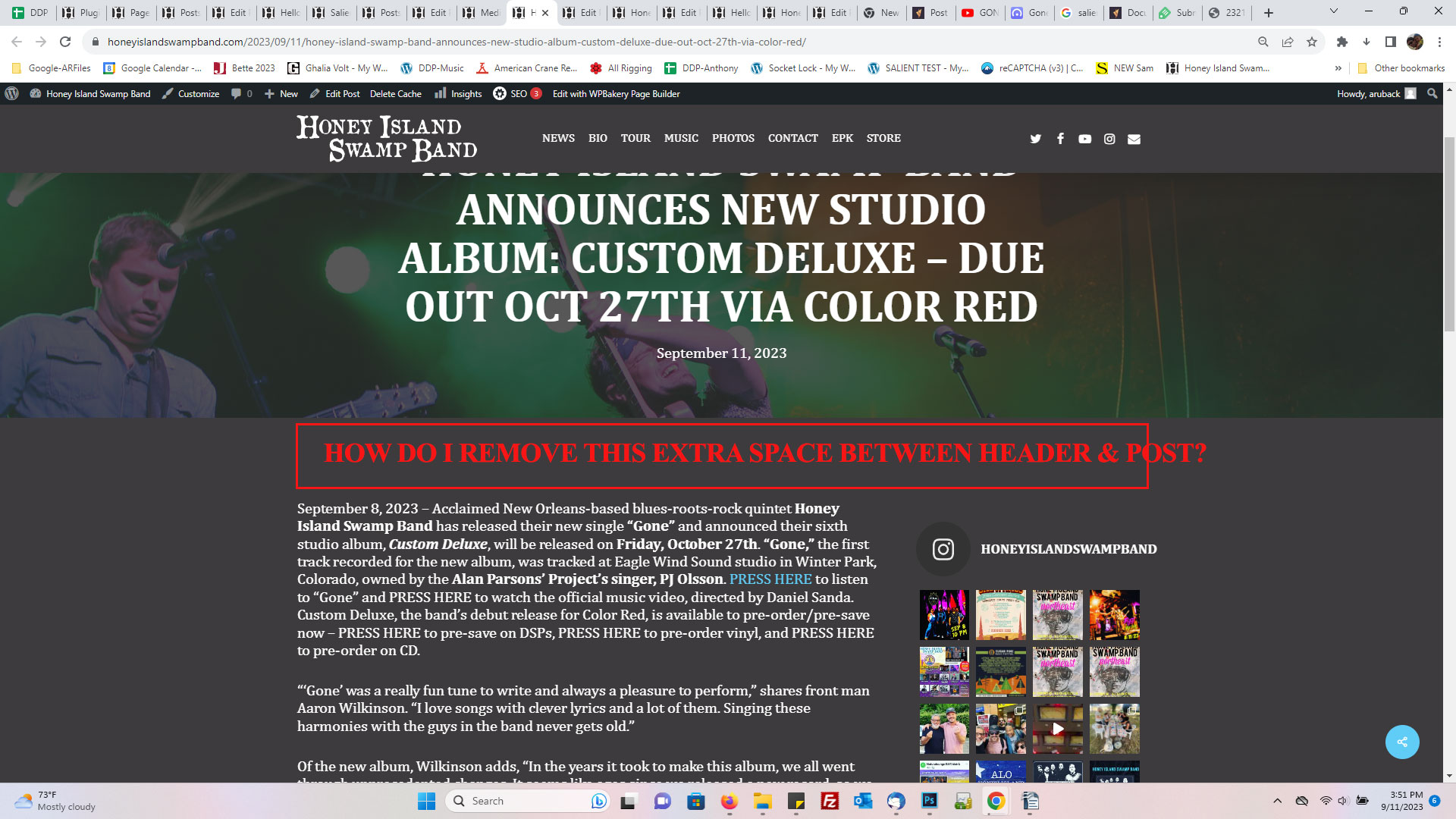The width and height of the screenshot is (1456, 819).
Task: Open a new browser tab with plus
Action: [x=1269, y=12]
